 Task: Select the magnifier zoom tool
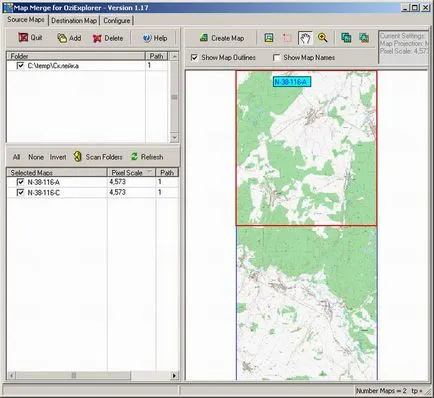coord(322,38)
